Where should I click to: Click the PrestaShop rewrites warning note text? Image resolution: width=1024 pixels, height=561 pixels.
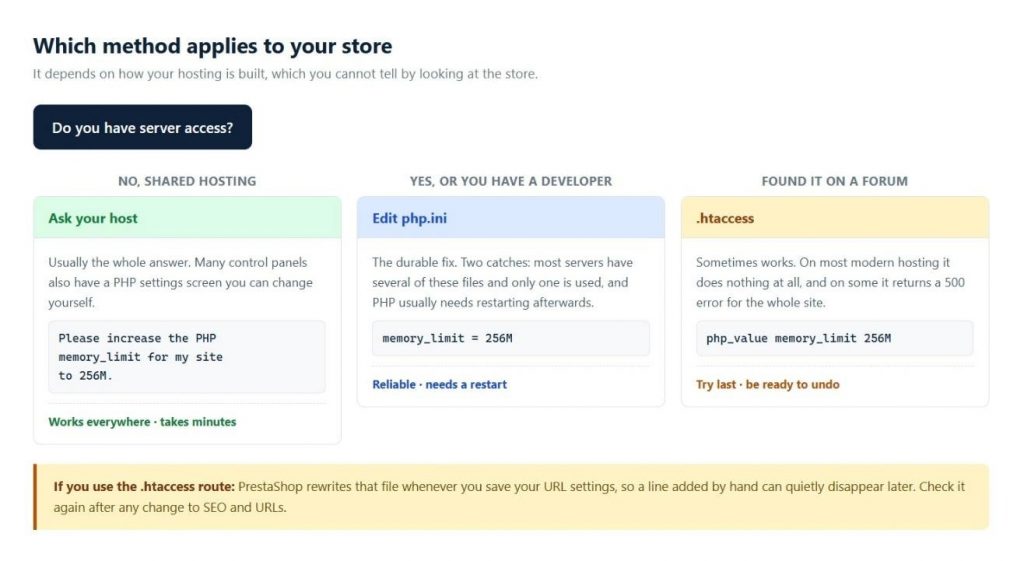509,497
